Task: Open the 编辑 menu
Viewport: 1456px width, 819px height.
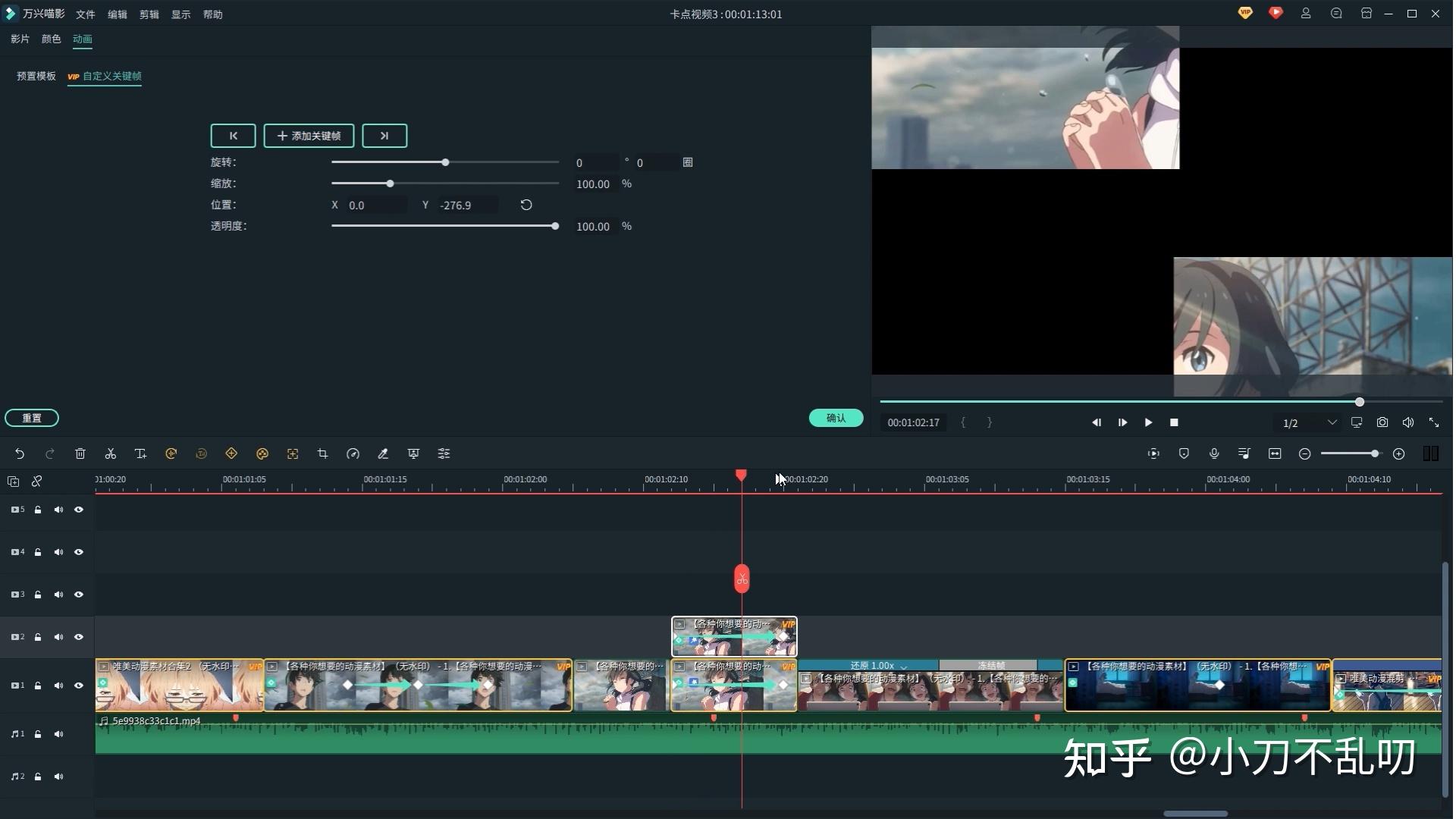Action: [118, 14]
